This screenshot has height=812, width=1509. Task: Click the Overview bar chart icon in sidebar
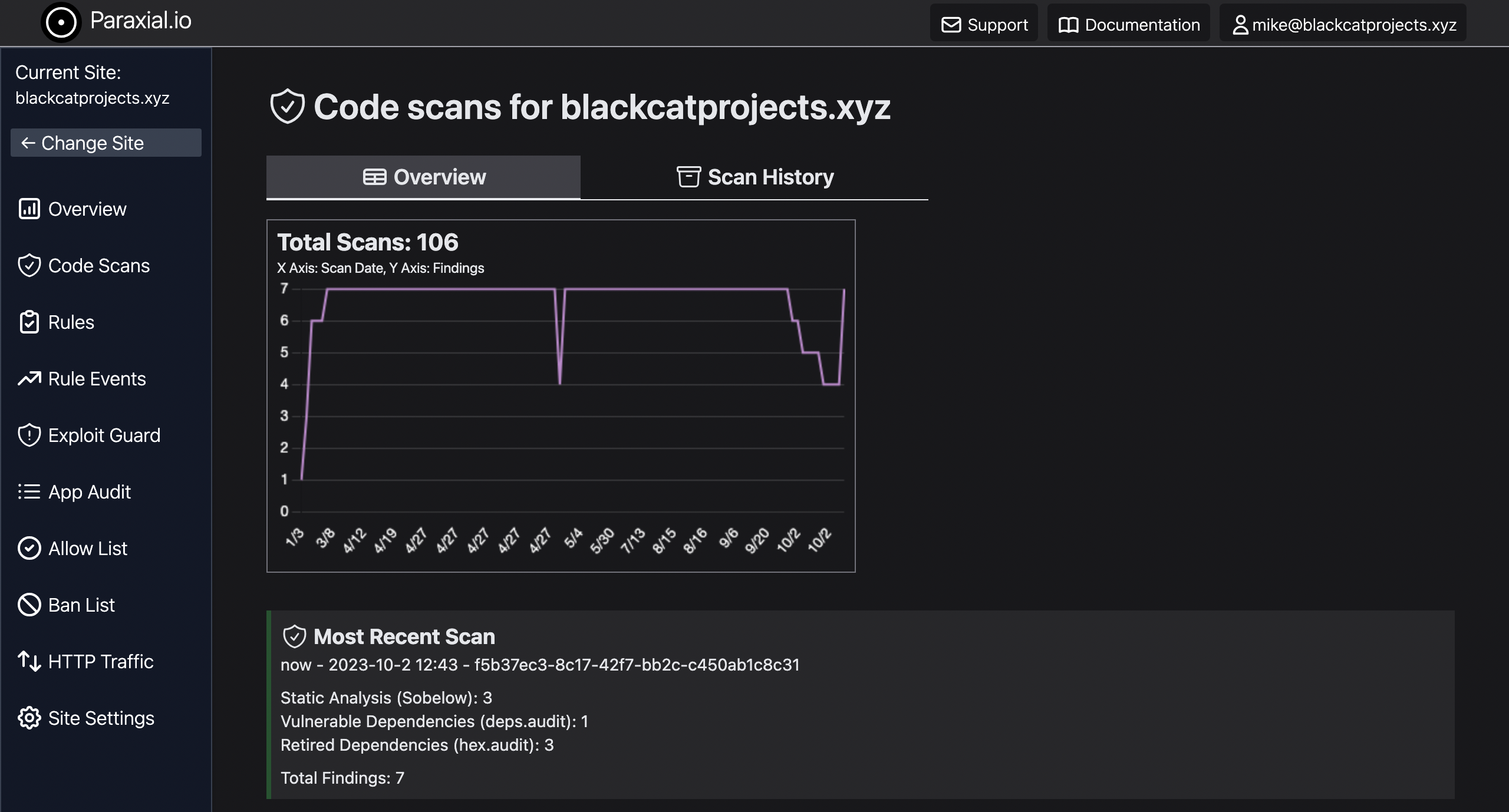point(29,209)
